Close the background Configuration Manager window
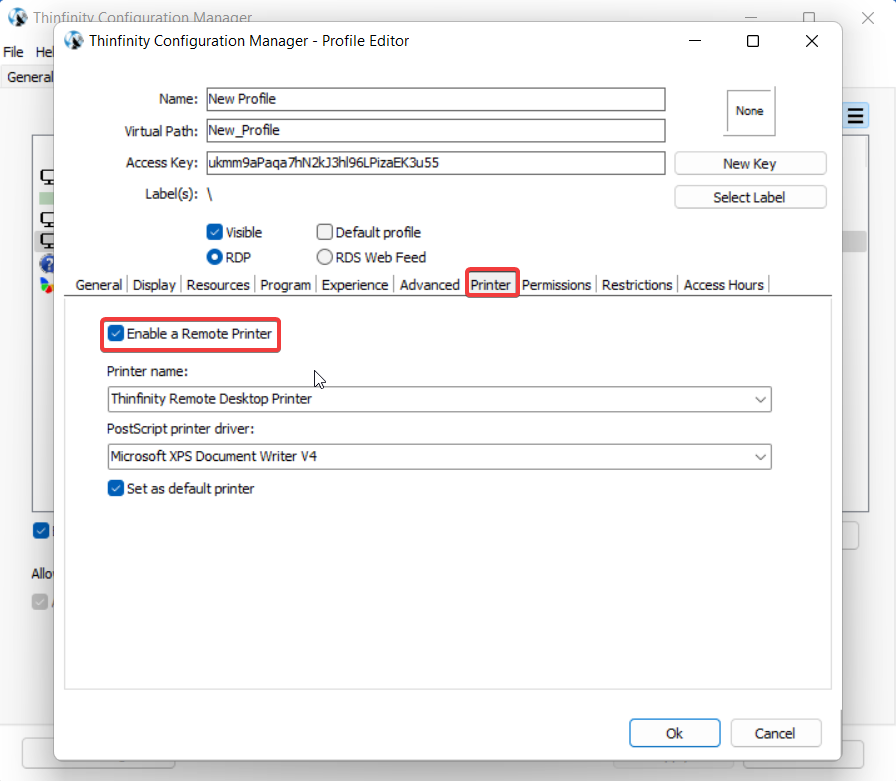This screenshot has height=781, width=896. (867, 18)
